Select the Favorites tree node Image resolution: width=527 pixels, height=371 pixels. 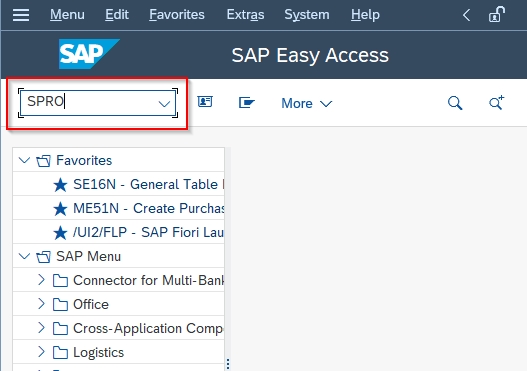click(84, 160)
